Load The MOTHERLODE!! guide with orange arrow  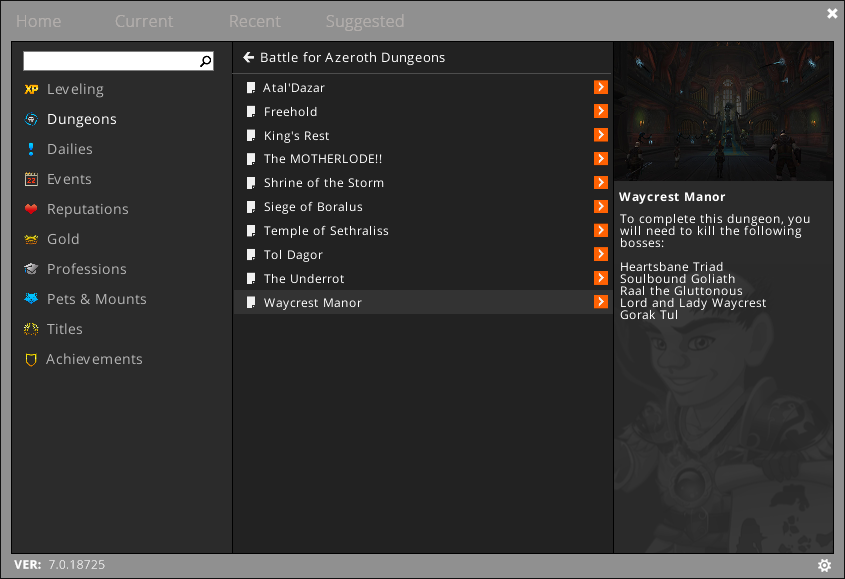coord(601,158)
